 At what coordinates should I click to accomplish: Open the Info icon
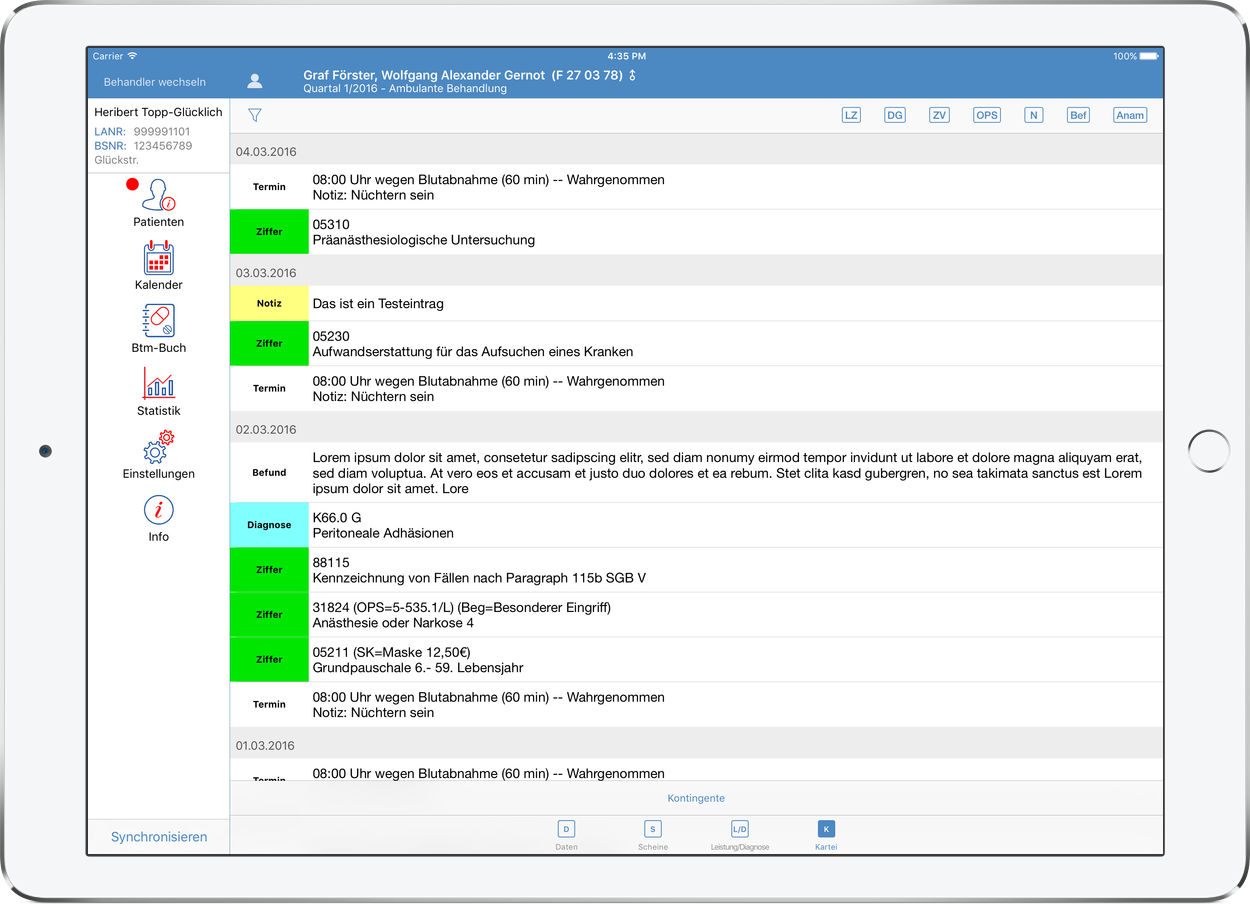[159, 510]
